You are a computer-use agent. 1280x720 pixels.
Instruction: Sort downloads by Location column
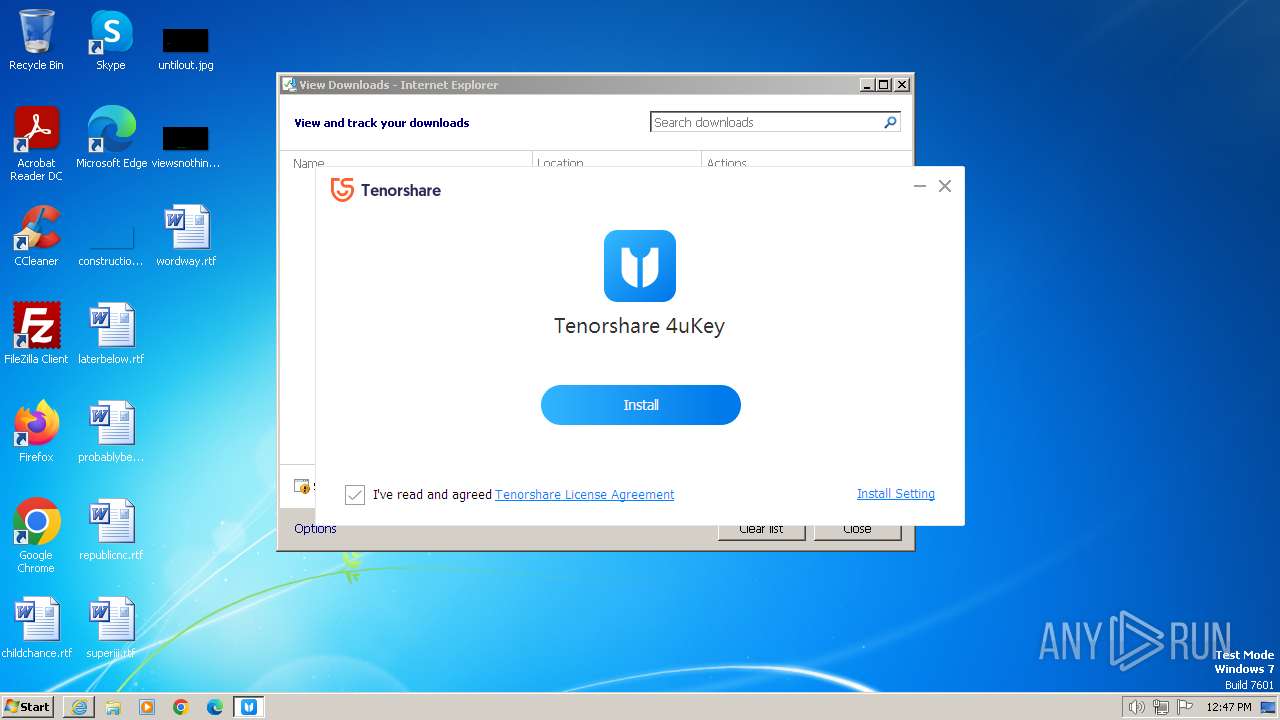[616, 160]
